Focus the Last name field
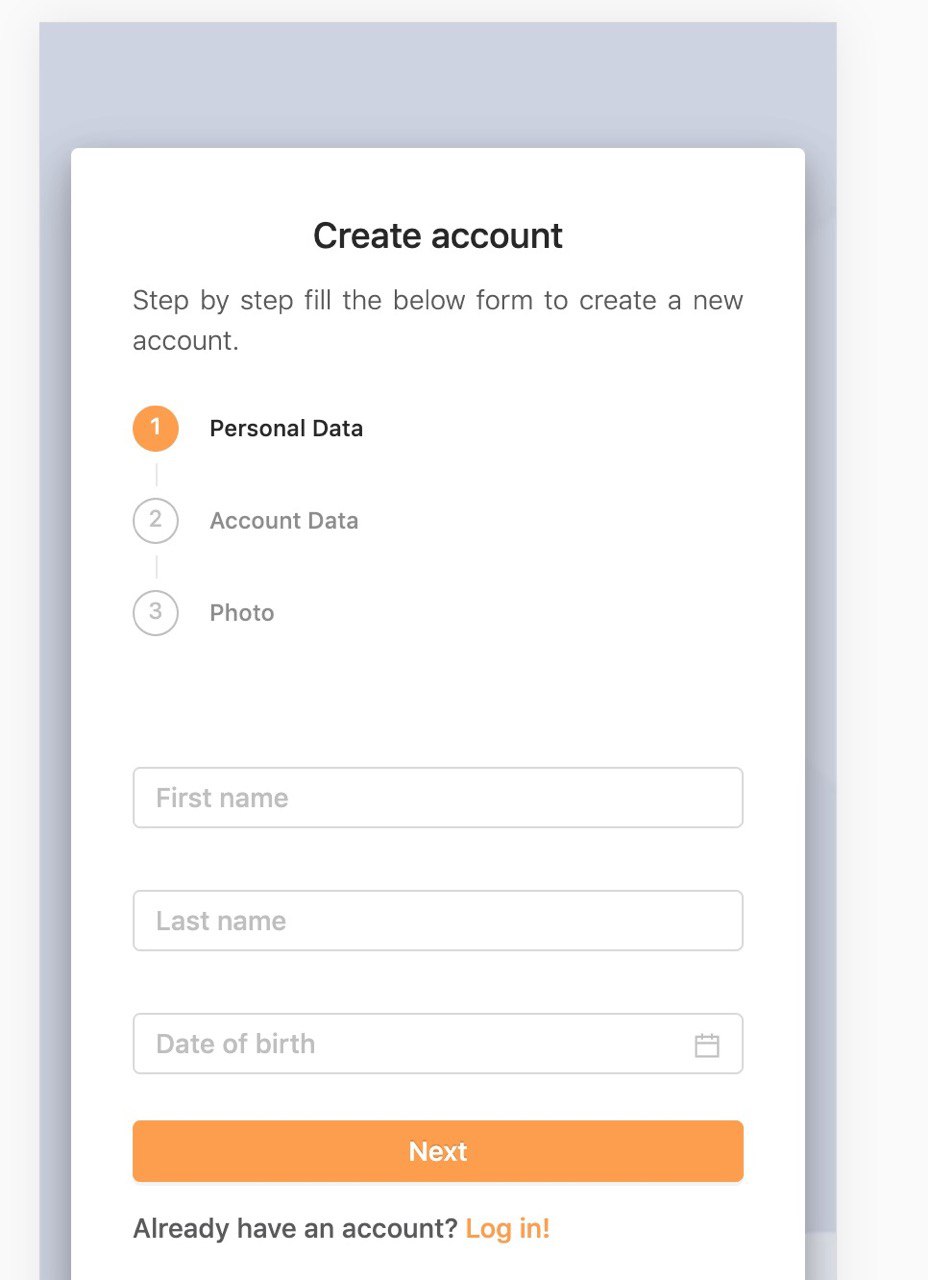The image size is (928, 1280). click(438, 921)
